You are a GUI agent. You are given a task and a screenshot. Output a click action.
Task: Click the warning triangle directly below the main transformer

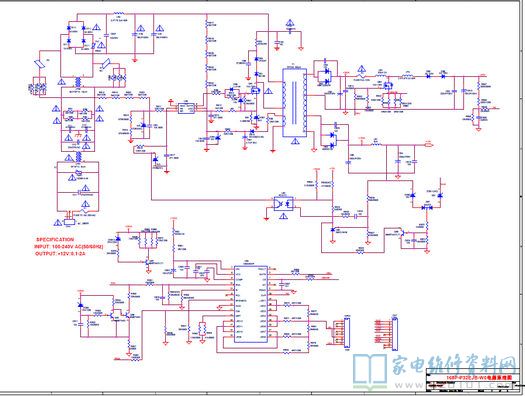click(295, 142)
